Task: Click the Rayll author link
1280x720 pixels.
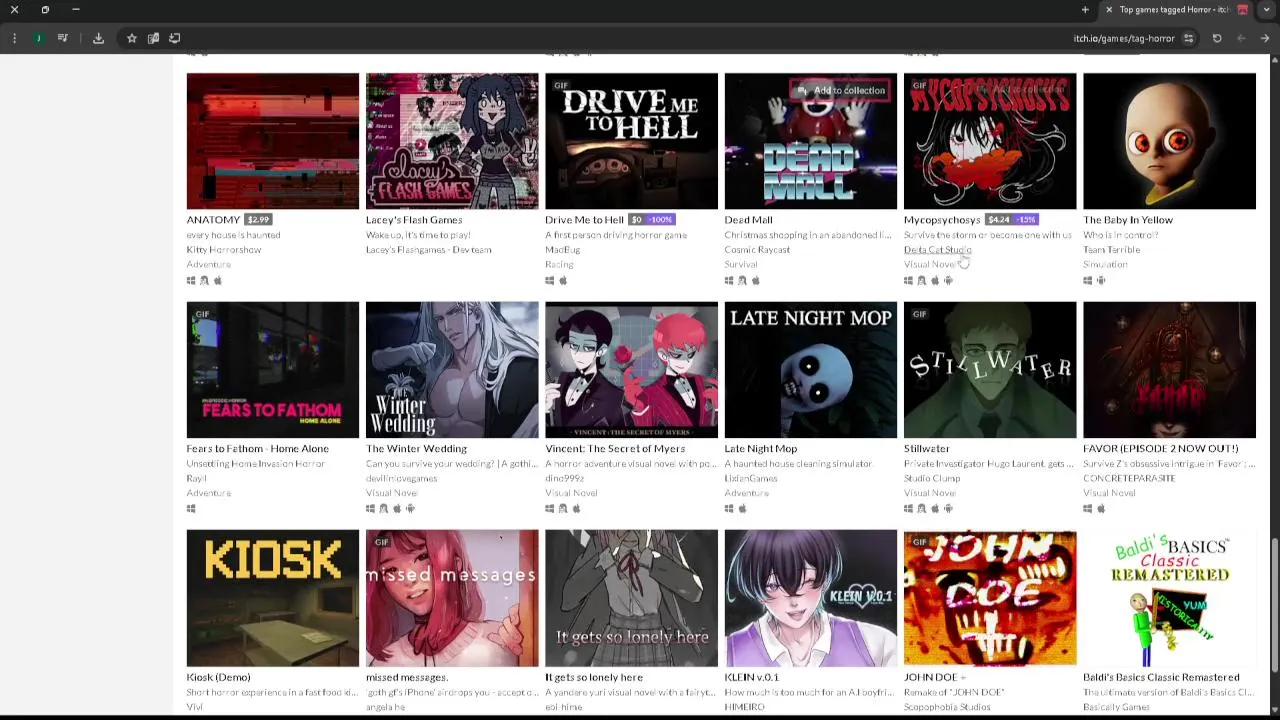Action: pos(196,479)
